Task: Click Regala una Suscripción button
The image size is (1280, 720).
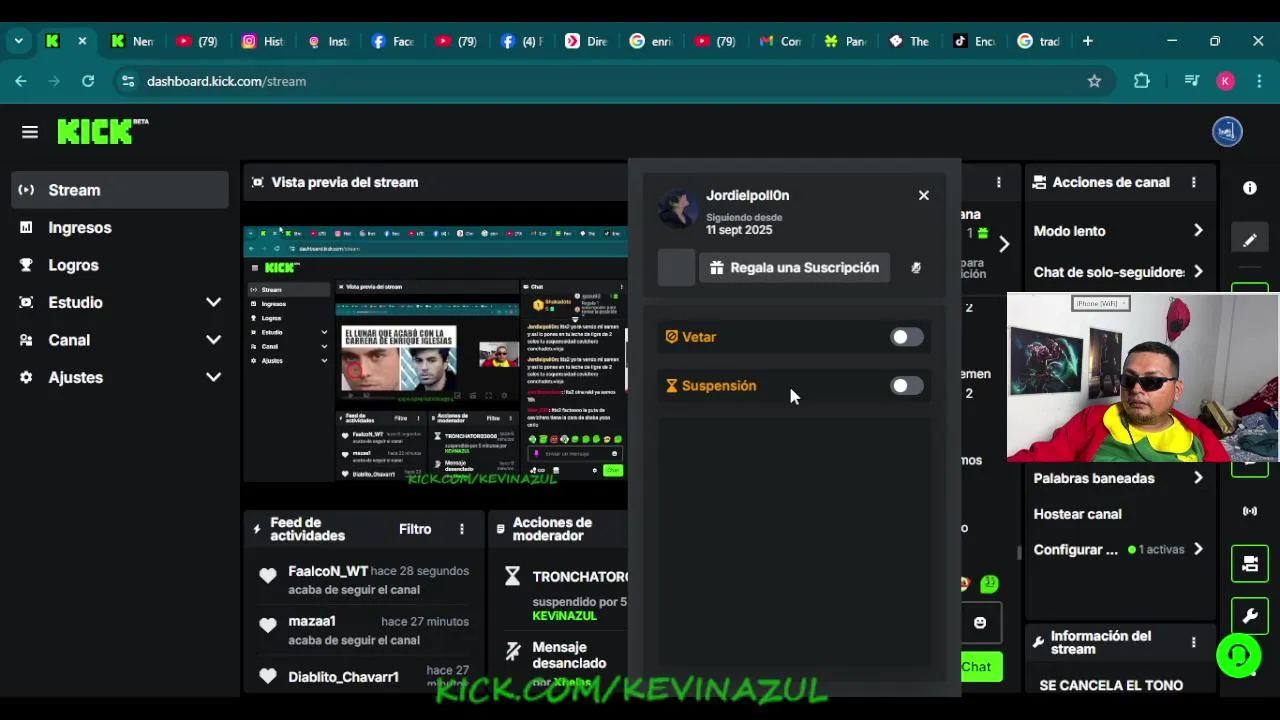Action: click(x=794, y=268)
